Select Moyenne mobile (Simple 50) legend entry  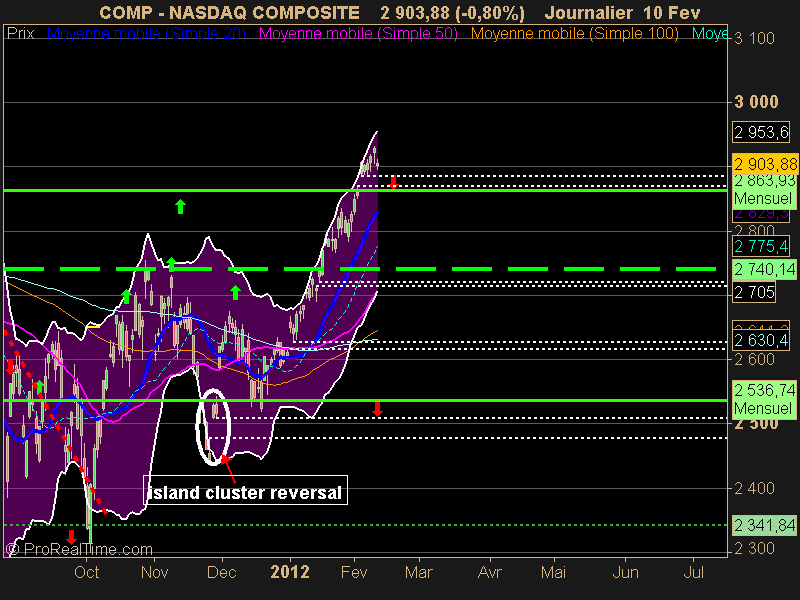tap(358, 34)
